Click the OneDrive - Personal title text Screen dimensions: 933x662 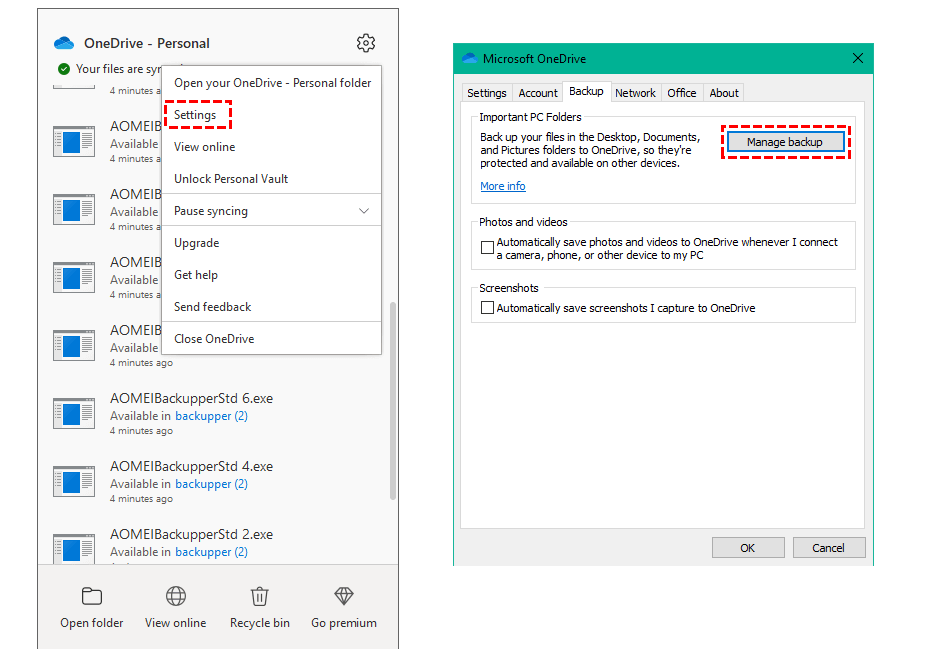[146, 43]
